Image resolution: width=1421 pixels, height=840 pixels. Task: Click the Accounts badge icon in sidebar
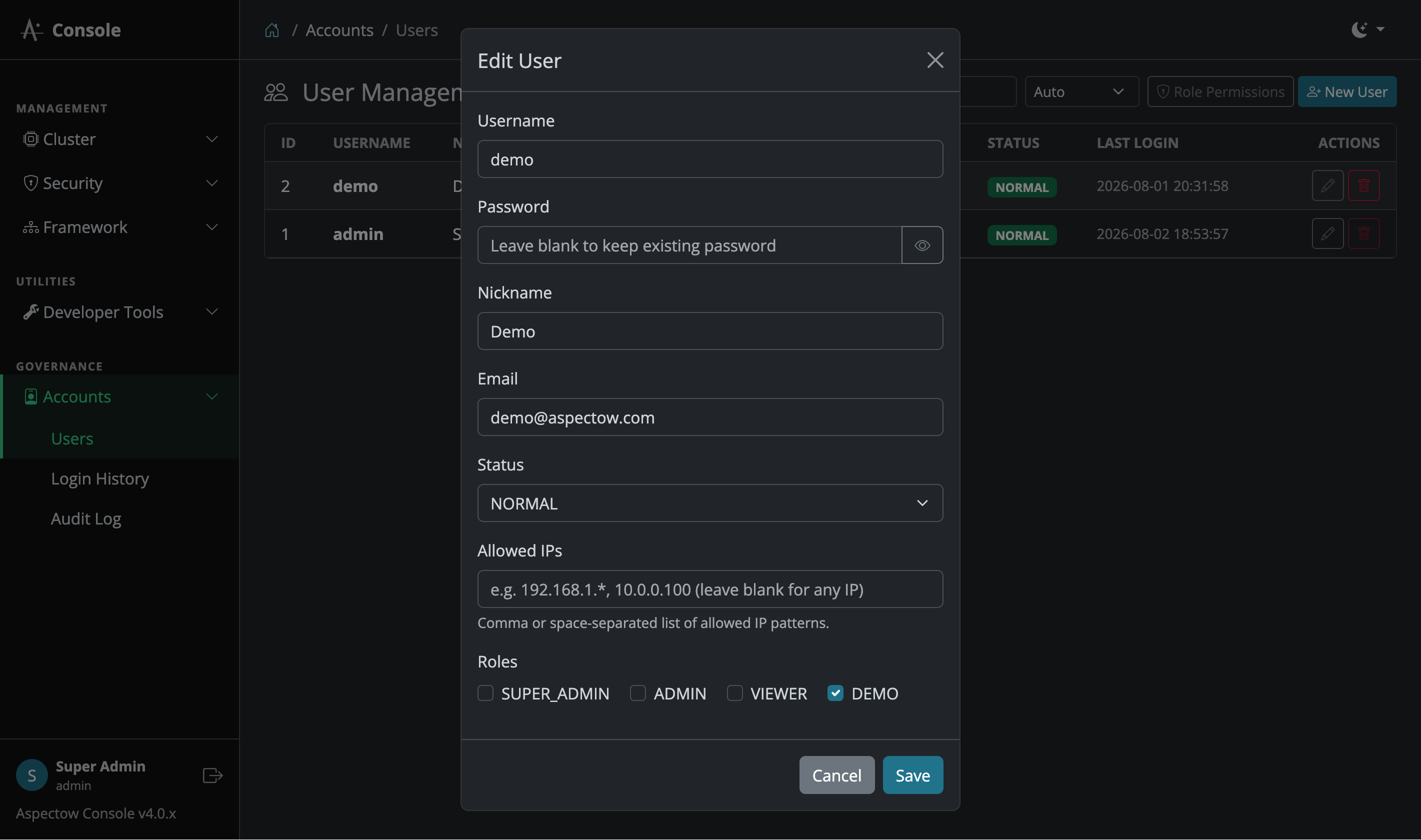(x=30, y=397)
